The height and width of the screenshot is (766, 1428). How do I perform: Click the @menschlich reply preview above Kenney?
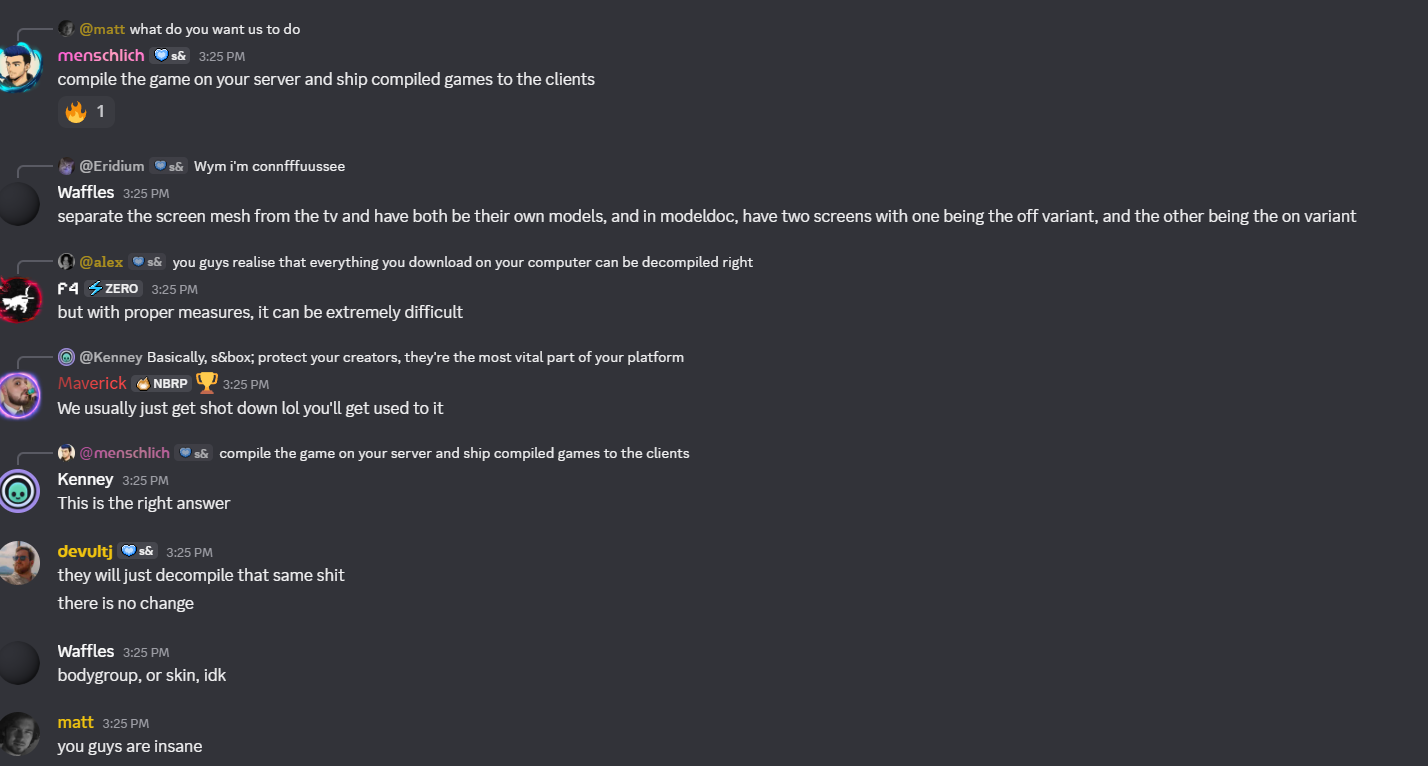point(374,453)
